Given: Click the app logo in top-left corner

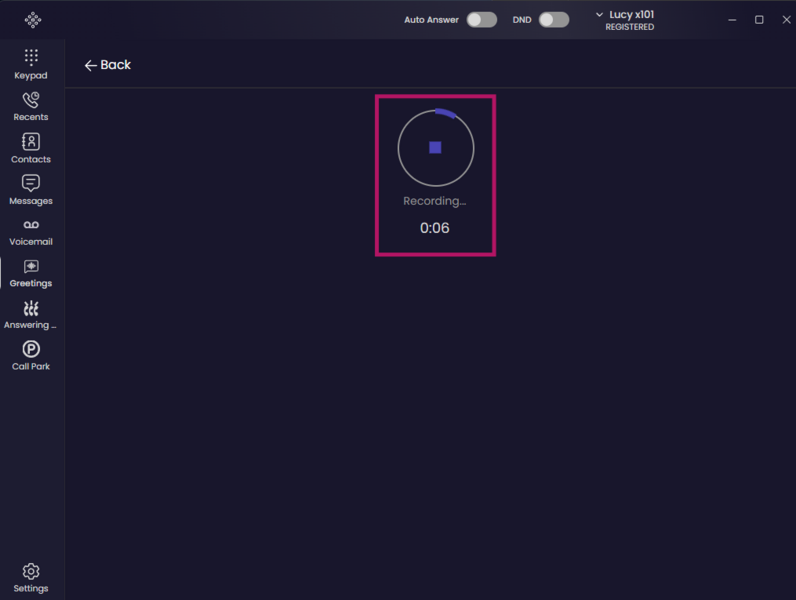Looking at the screenshot, I should tap(33, 20).
